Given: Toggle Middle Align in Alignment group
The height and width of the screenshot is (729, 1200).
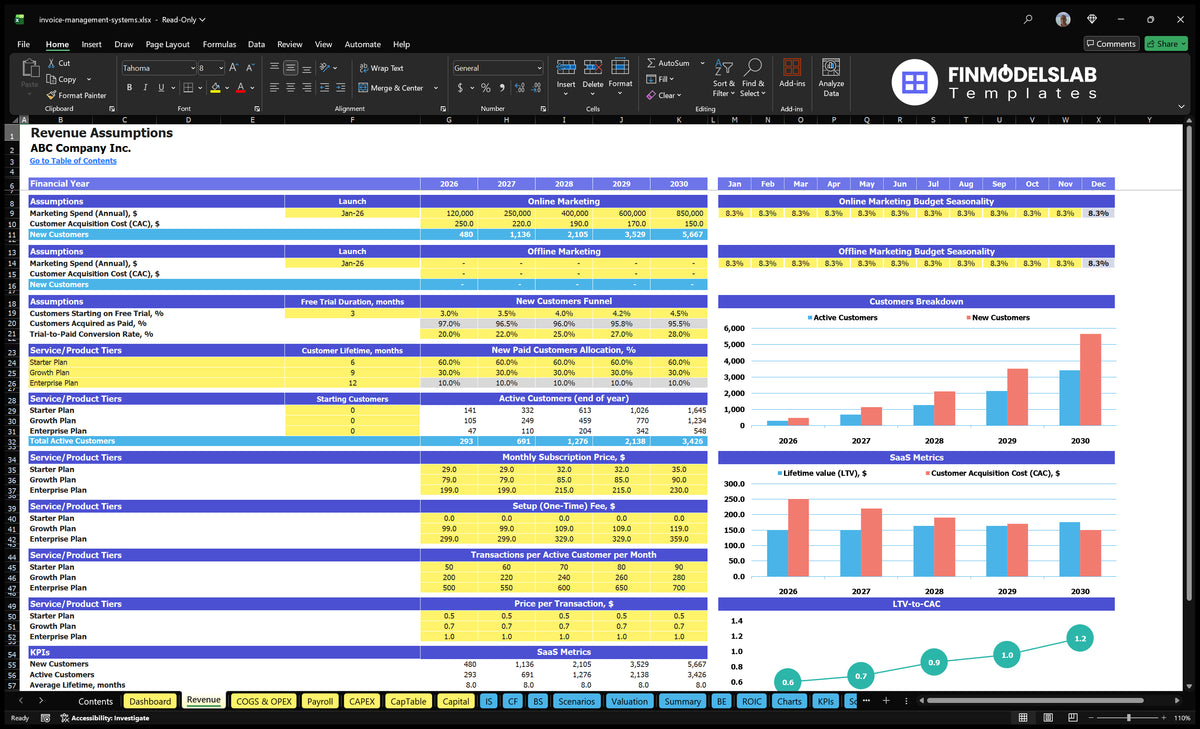Looking at the screenshot, I should click(x=291, y=68).
